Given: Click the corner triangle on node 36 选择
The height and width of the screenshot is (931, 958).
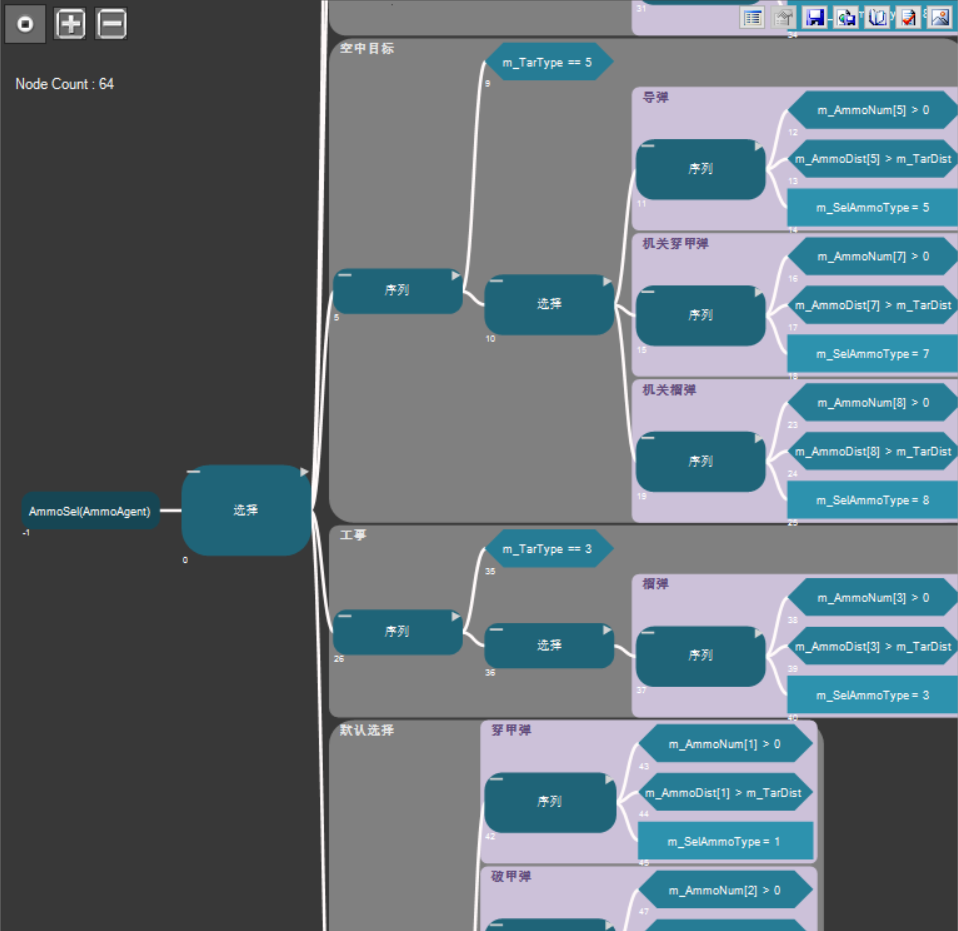Looking at the screenshot, I should pyautogui.click(x=607, y=630).
